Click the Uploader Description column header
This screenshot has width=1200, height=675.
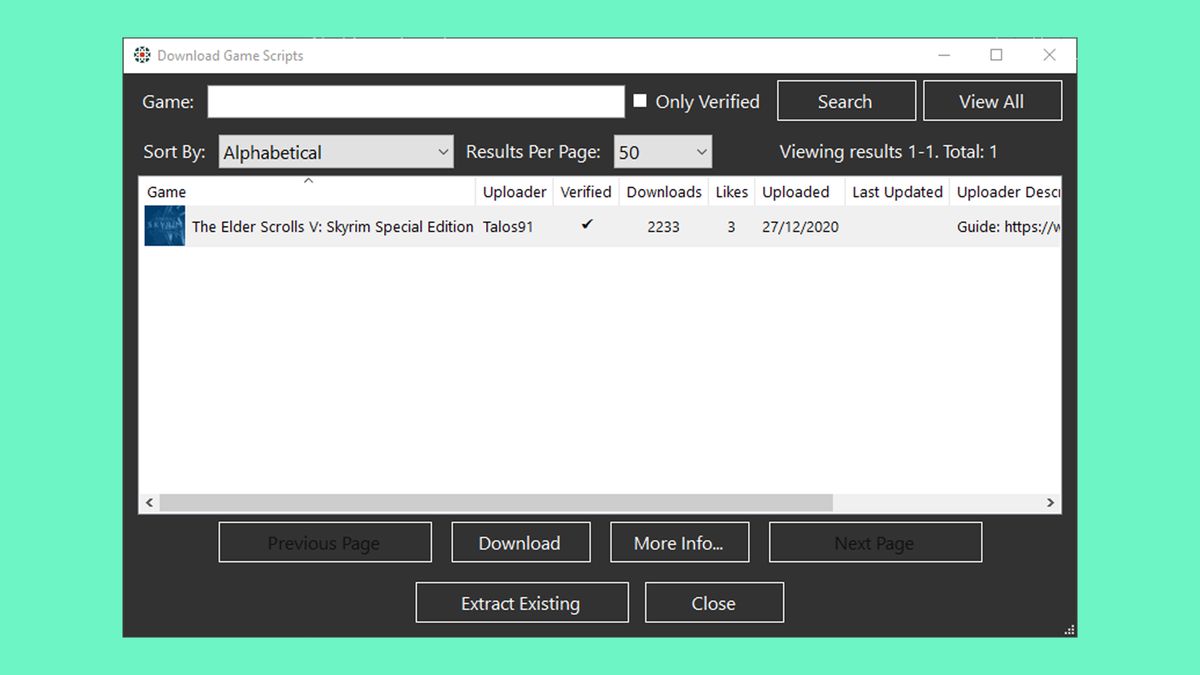pyautogui.click(x=1006, y=192)
